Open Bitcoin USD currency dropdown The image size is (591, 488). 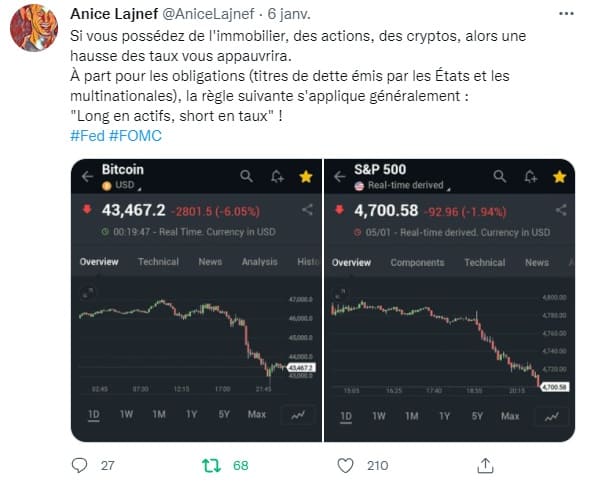pyautogui.click(x=121, y=185)
